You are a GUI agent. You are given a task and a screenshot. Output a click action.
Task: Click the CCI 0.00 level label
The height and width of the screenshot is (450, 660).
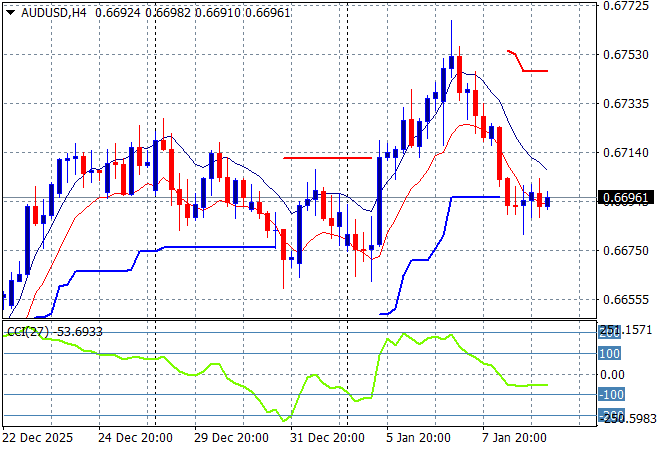(612, 374)
